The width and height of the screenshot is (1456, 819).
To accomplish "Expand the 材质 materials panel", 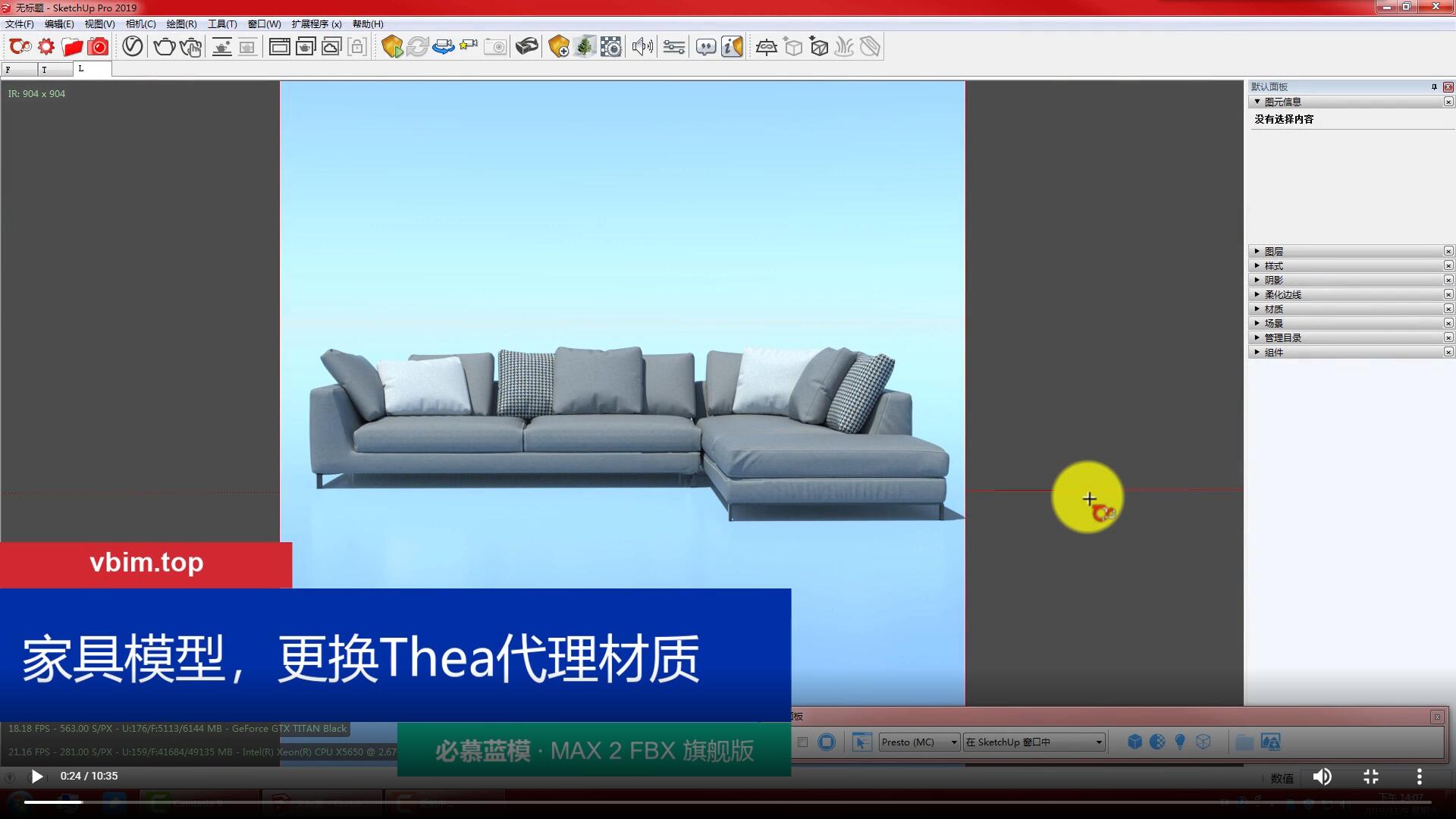I will click(x=1273, y=309).
